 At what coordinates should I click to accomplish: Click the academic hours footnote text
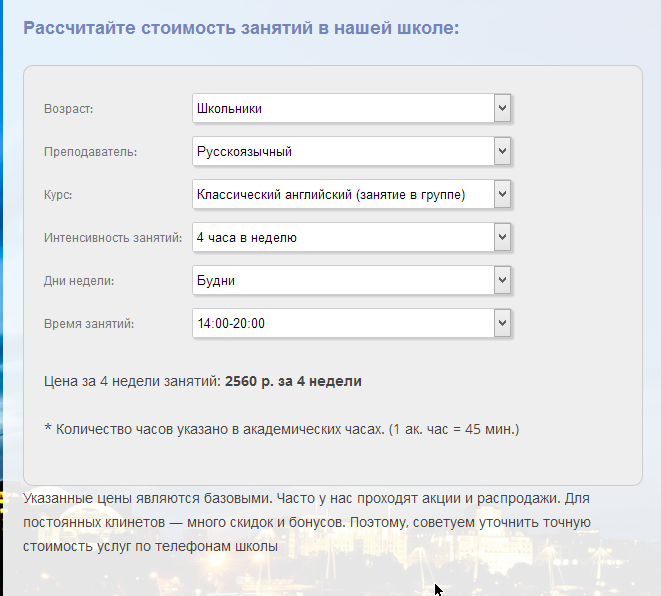(x=283, y=429)
